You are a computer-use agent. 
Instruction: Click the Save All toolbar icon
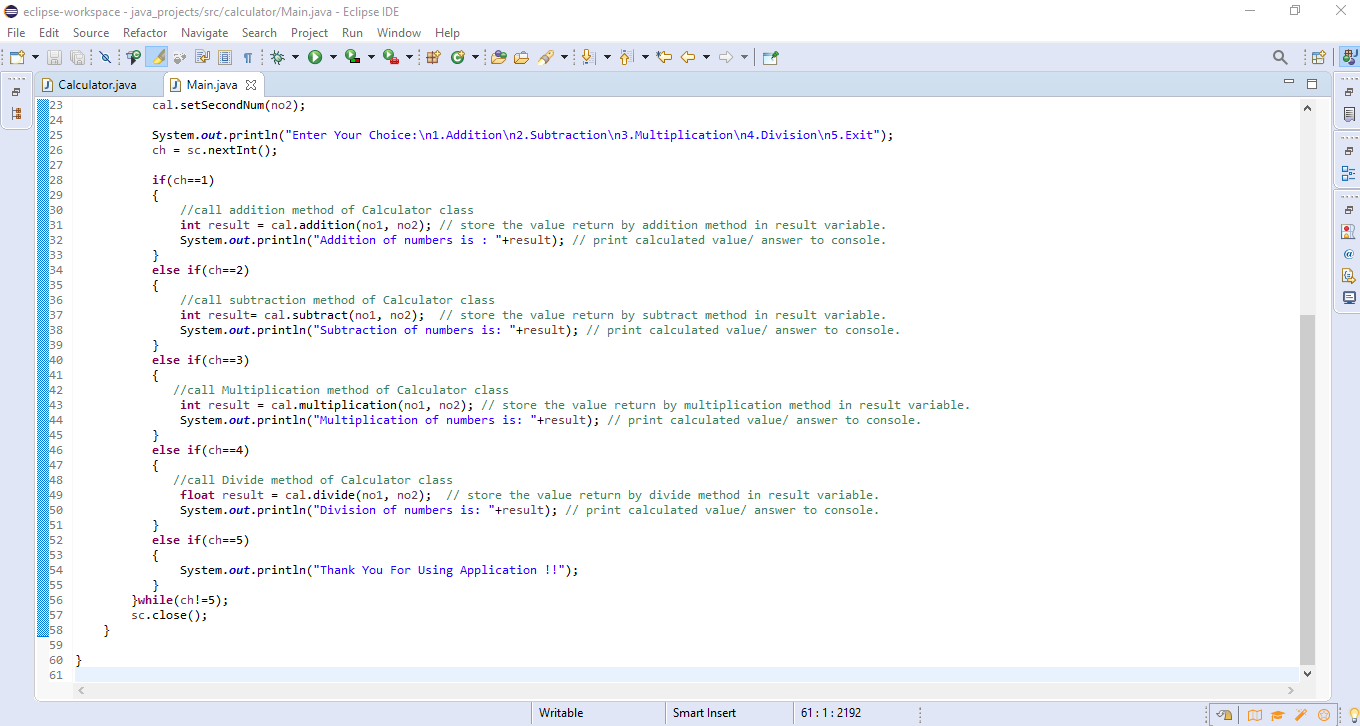point(77,57)
